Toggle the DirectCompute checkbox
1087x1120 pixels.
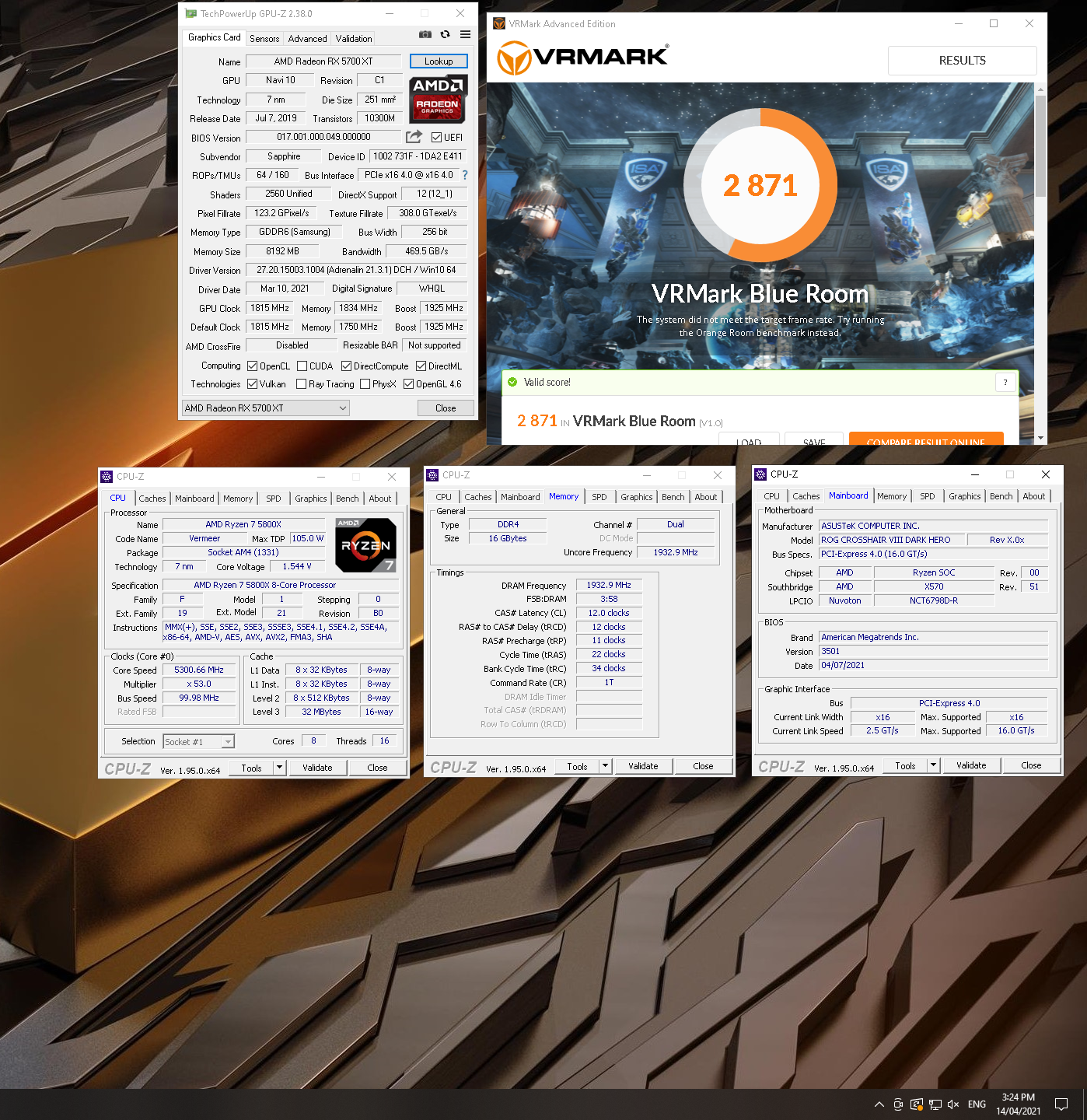347,366
